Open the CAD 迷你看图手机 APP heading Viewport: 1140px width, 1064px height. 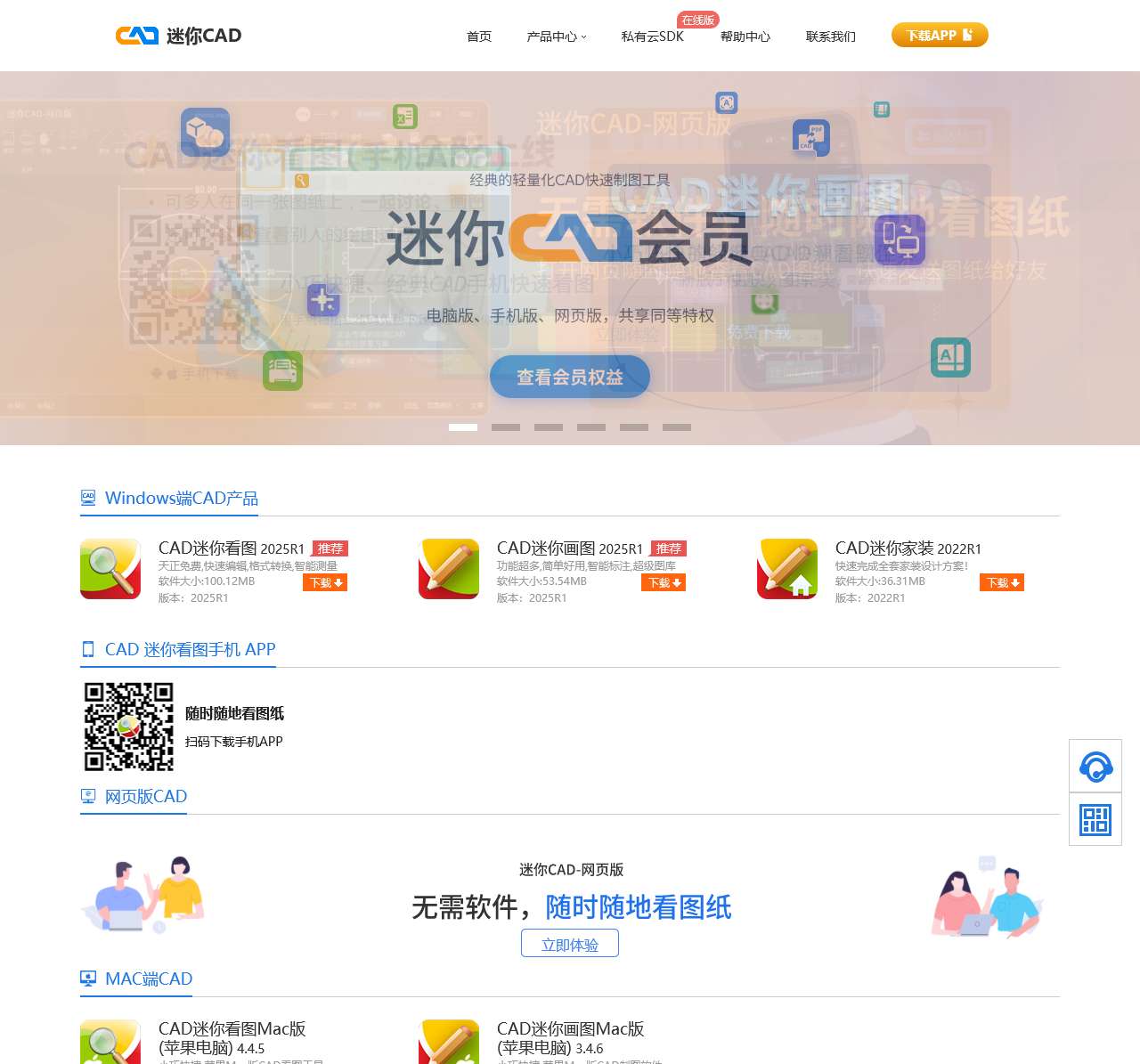(191, 649)
